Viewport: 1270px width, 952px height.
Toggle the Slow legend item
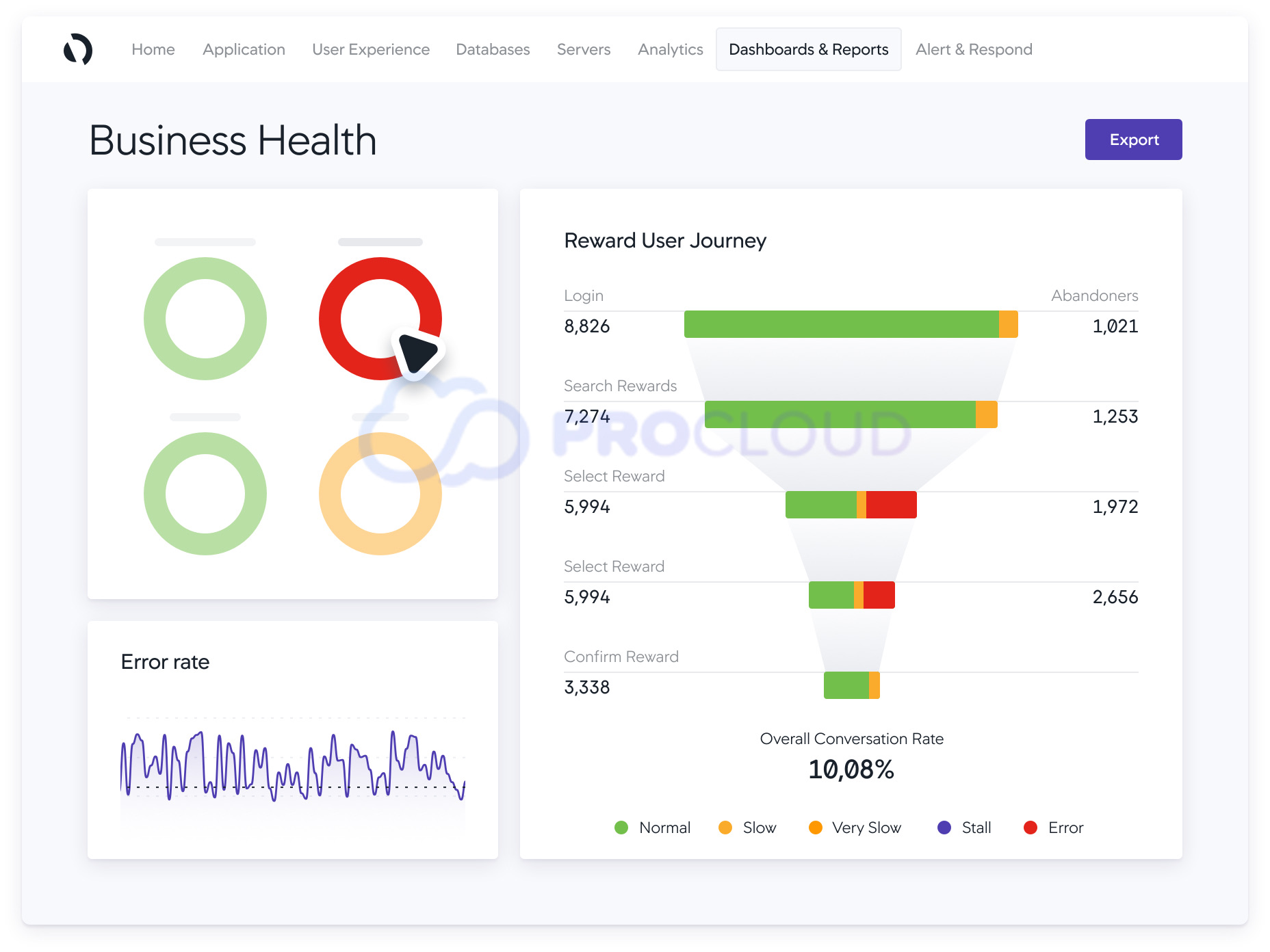[x=747, y=828]
